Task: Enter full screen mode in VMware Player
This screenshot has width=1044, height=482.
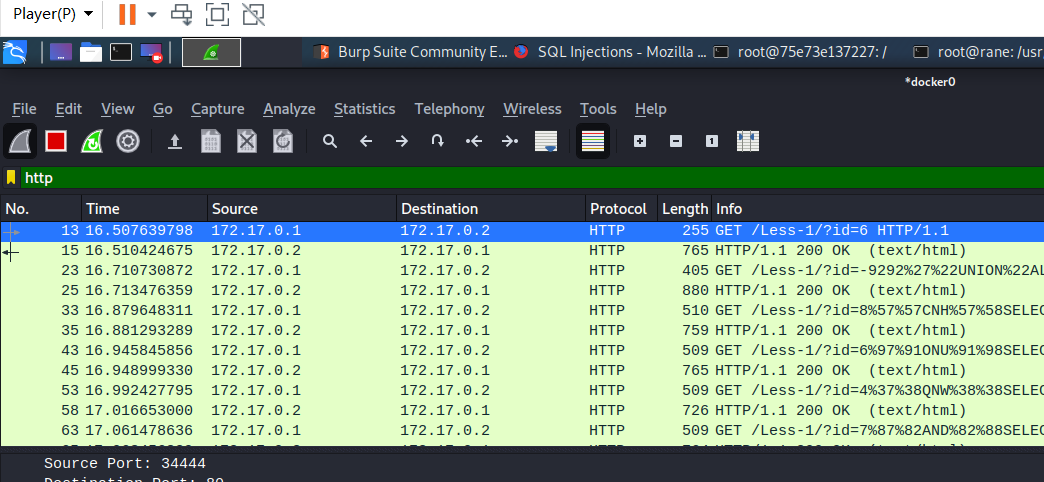Action: pos(218,14)
